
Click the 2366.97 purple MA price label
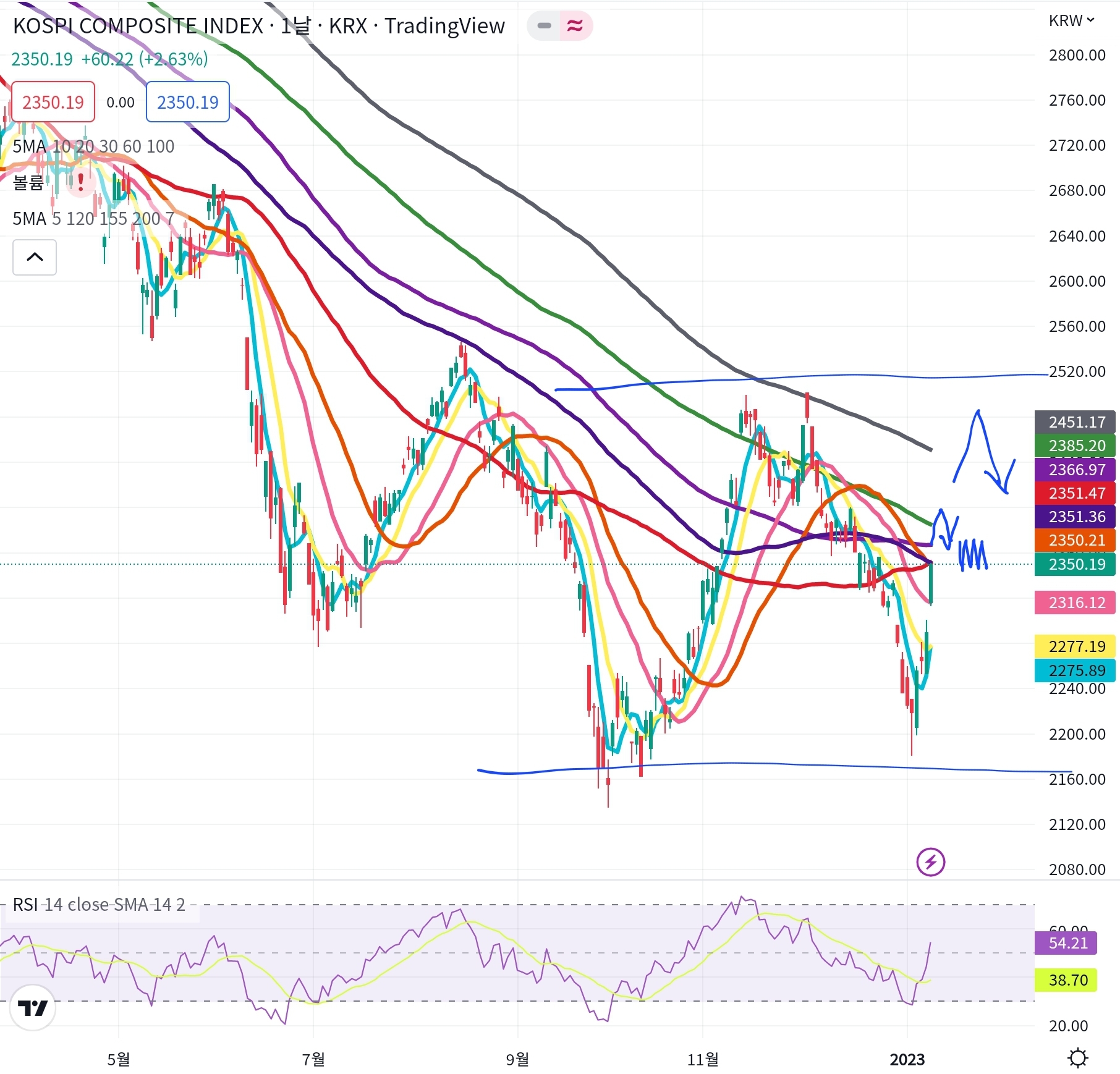tap(1075, 470)
